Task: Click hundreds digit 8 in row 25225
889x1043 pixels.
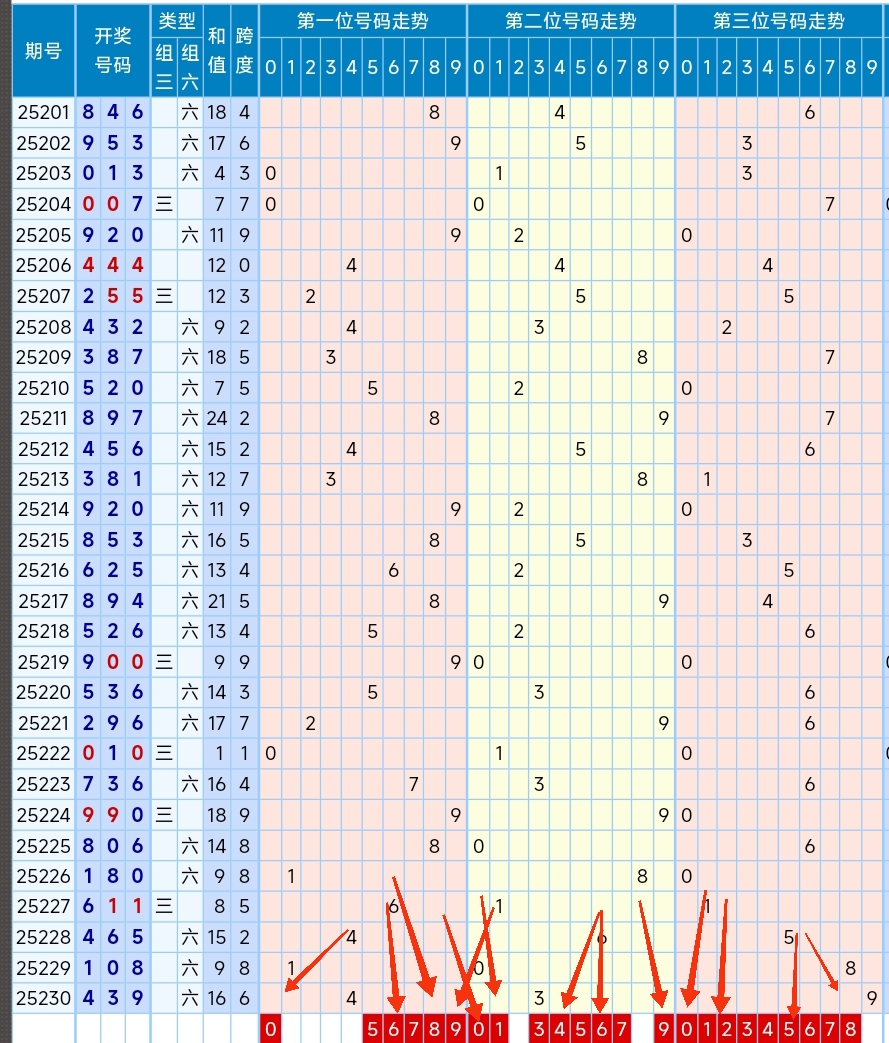Action: pyautogui.click(x=89, y=845)
